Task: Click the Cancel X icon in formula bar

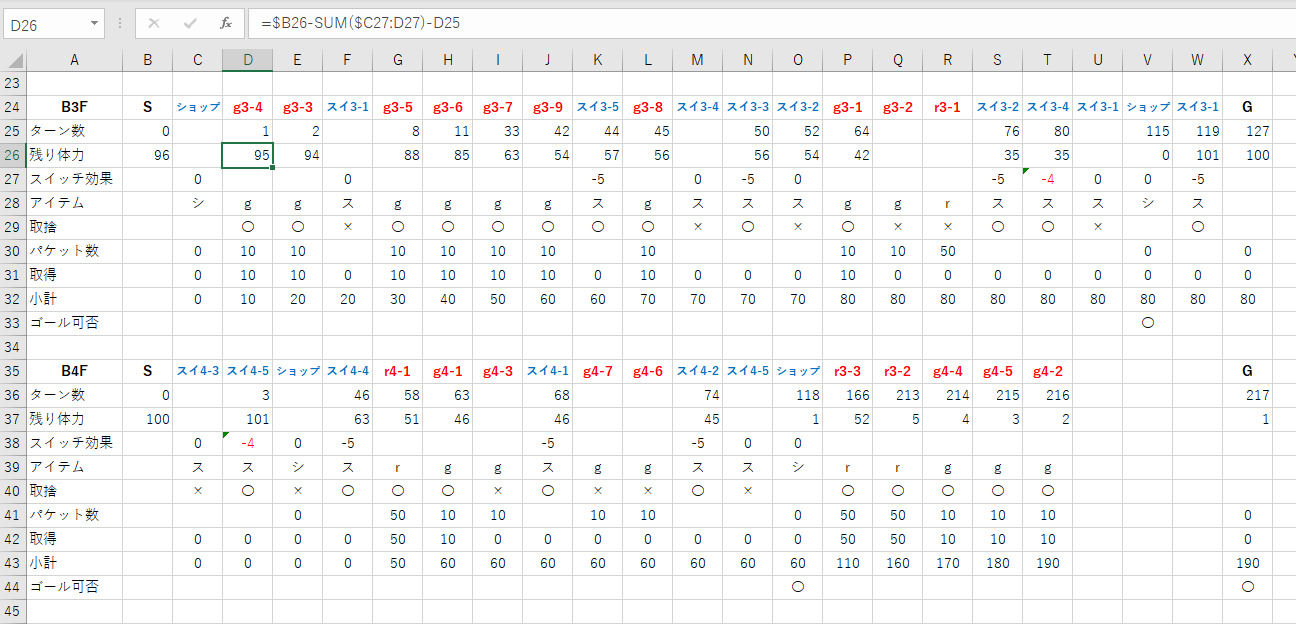Action: [x=153, y=22]
